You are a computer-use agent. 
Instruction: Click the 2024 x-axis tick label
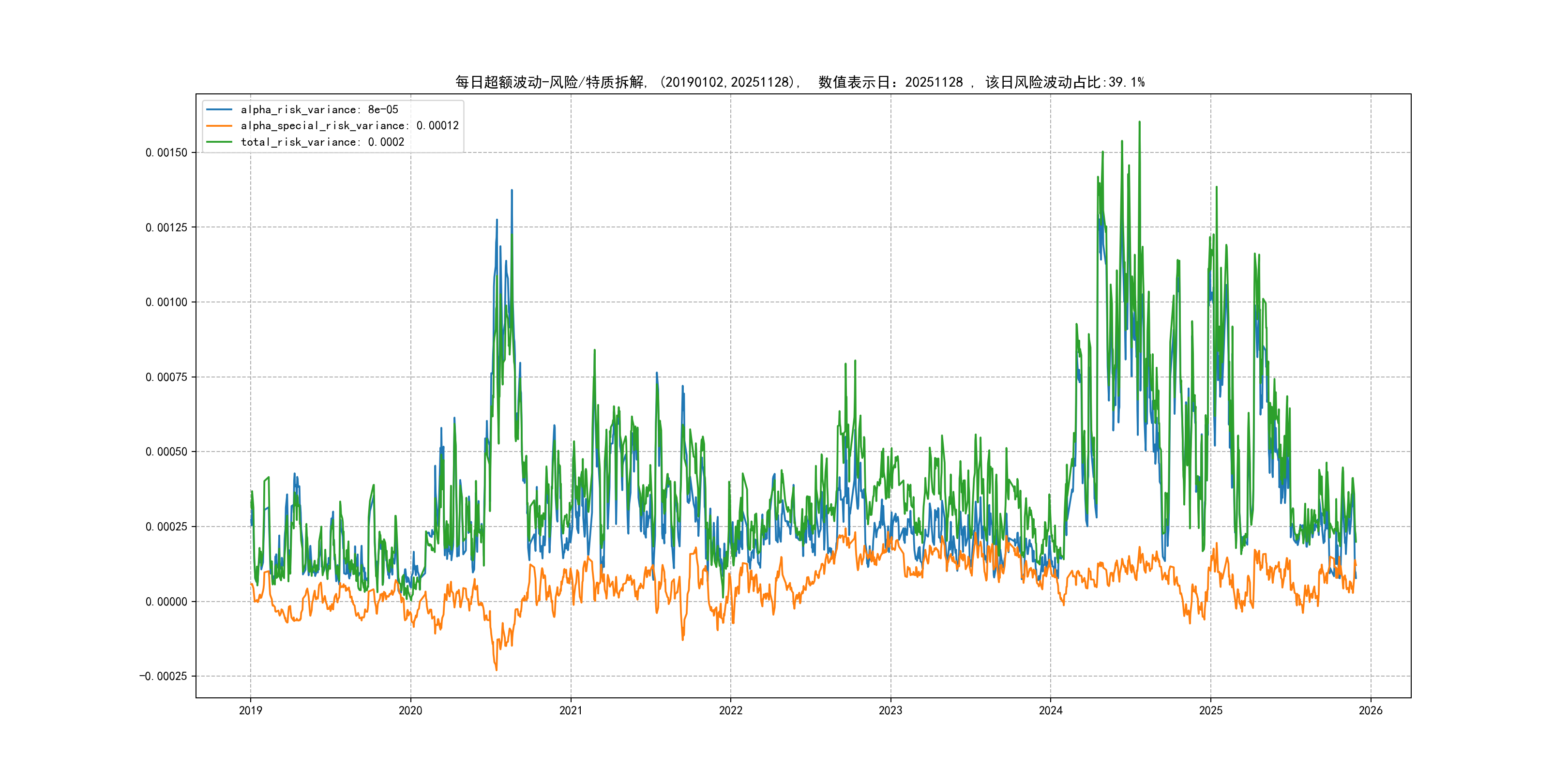[x=1051, y=710]
